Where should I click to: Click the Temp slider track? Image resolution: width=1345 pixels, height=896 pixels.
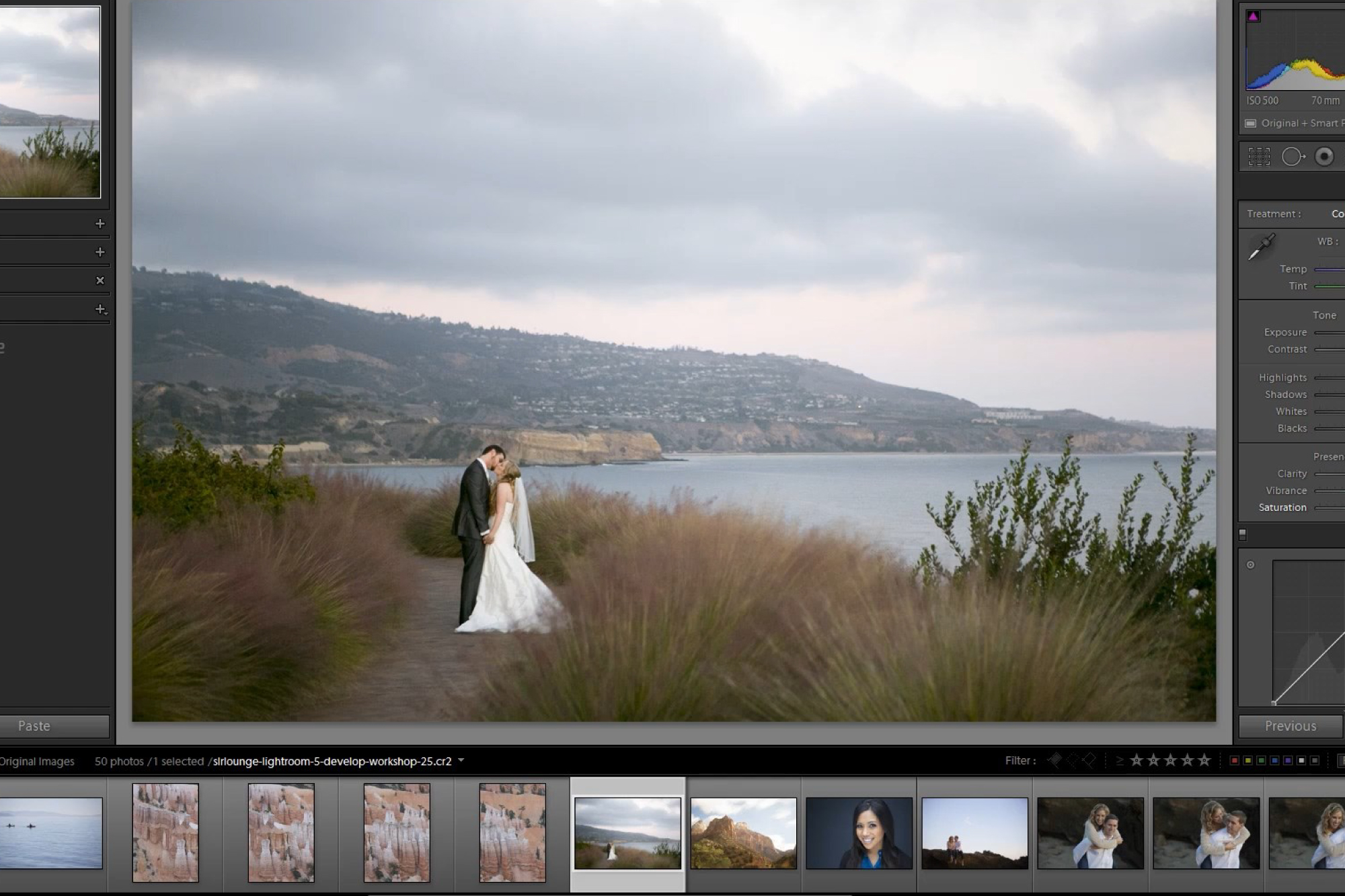(x=1330, y=270)
